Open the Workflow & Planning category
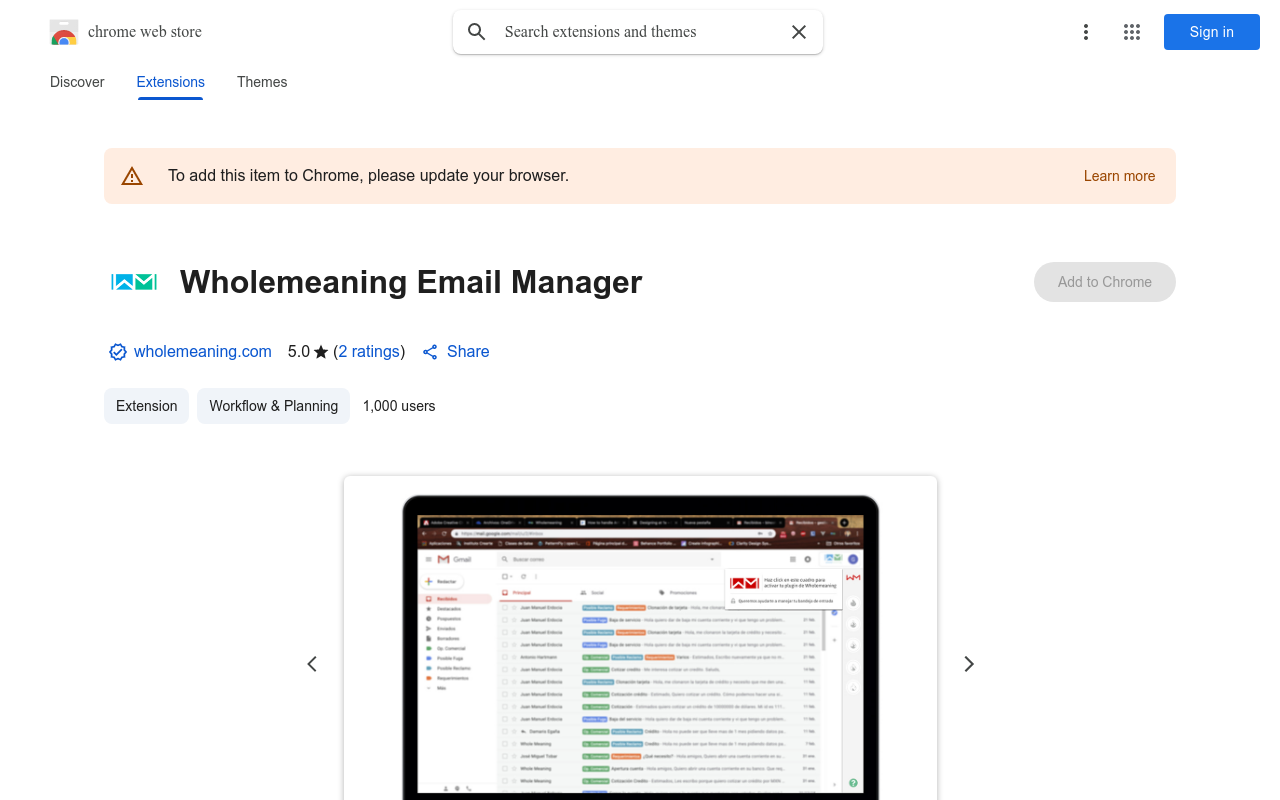This screenshot has width=1280, height=800. click(274, 406)
